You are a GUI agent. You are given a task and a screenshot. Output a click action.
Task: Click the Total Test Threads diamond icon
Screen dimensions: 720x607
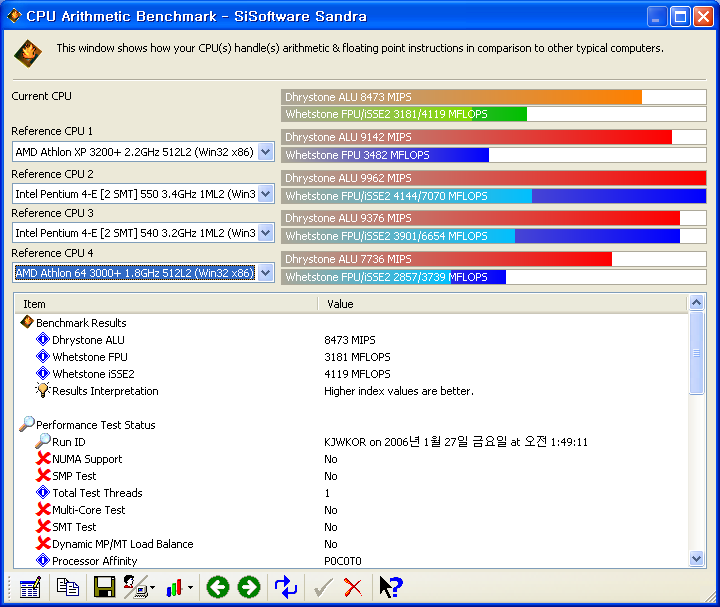(43, 493)
